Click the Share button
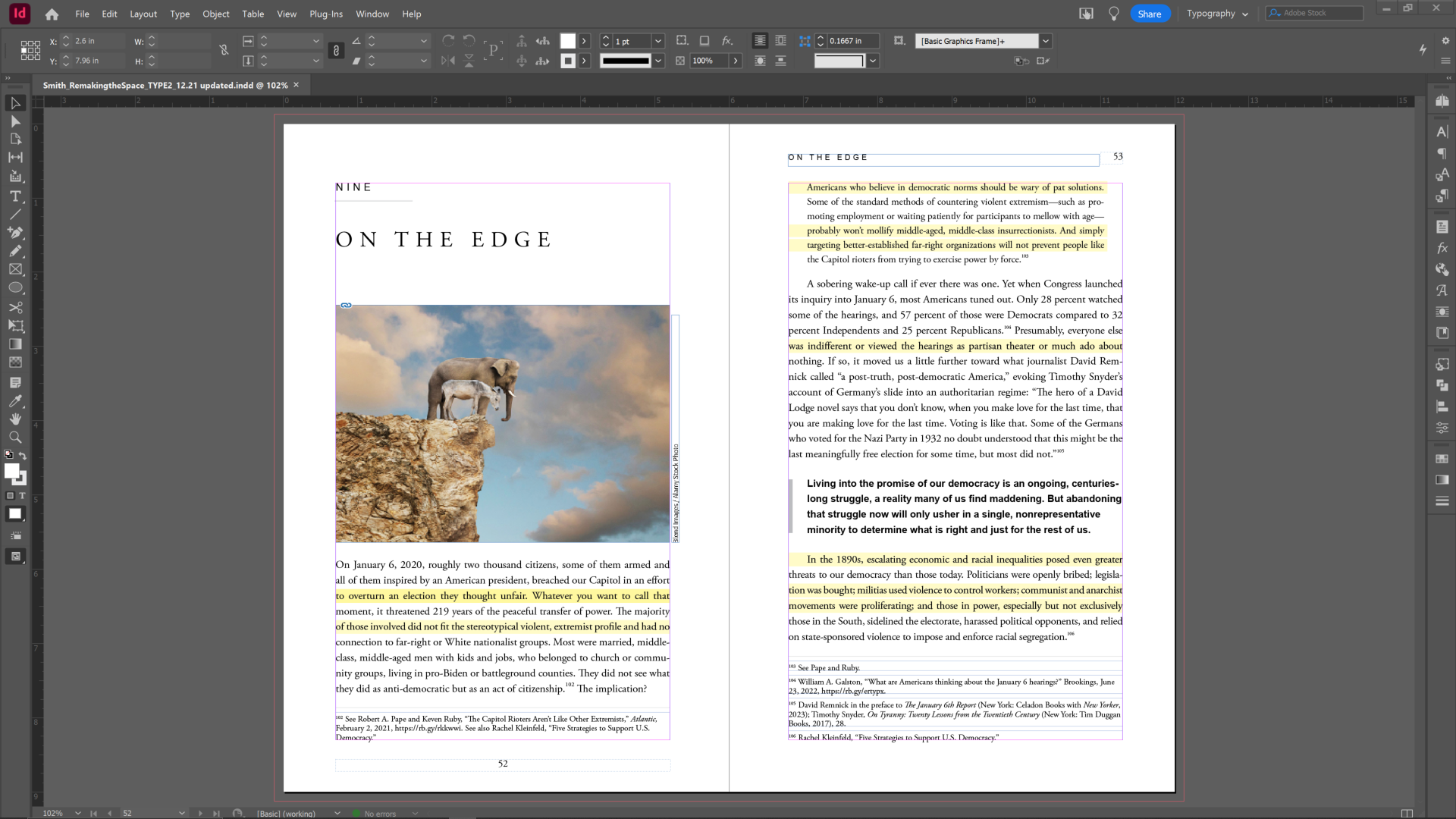The width and height of the screenshot is (1456, 819). pos(1149,14)
